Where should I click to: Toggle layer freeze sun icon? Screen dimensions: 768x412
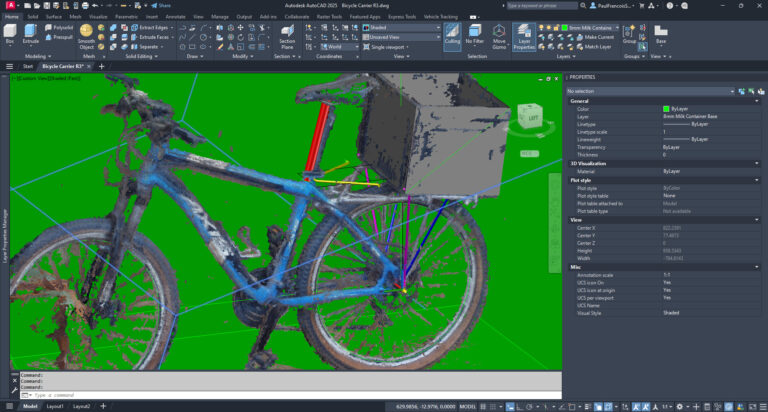[549, 28]
